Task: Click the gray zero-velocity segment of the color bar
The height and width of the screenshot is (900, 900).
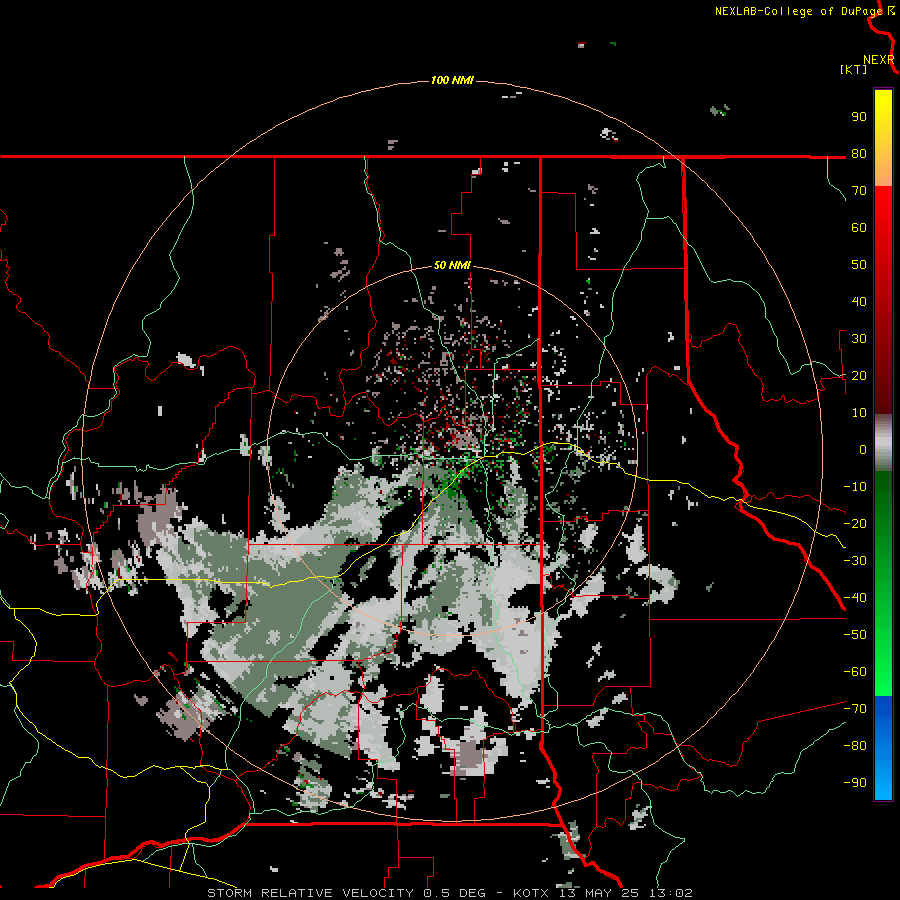Action: tap(883, 442)
